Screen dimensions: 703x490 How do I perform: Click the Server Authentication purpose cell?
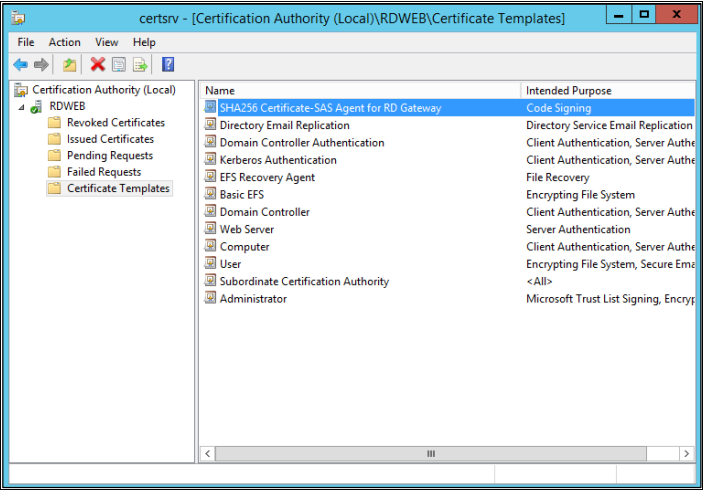point(578,230)
